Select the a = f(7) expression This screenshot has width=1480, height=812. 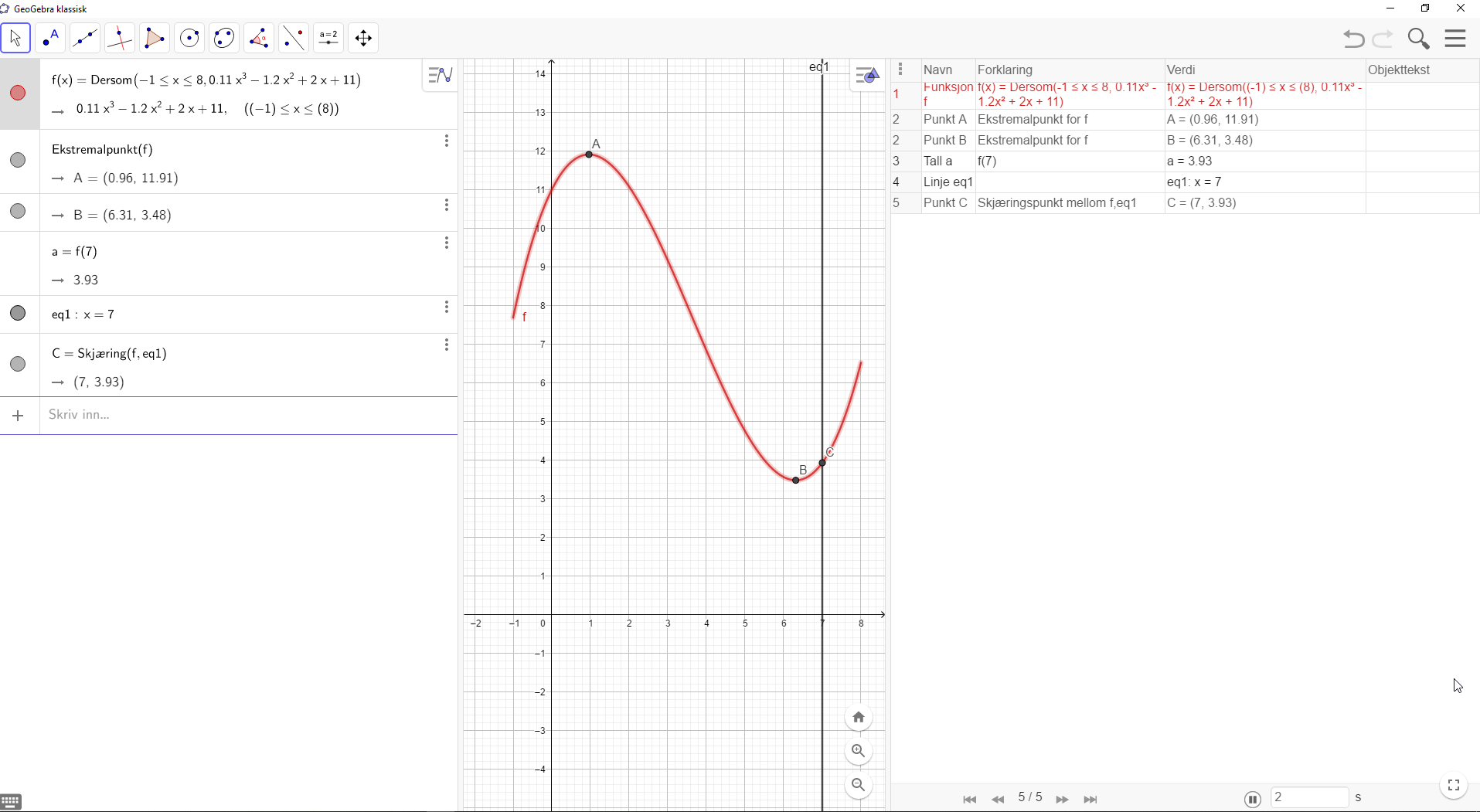tap(75, 252)
